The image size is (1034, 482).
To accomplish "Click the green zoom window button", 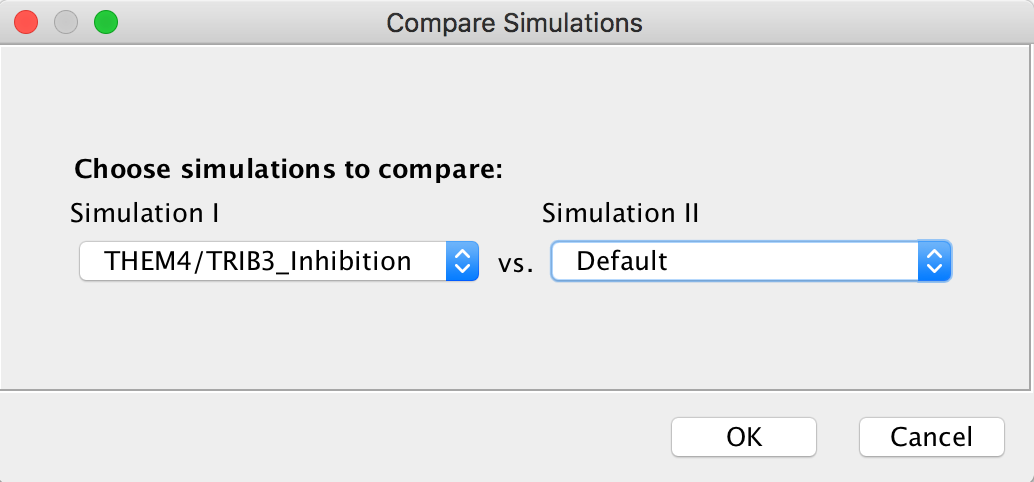I will (x=106, y=22).
